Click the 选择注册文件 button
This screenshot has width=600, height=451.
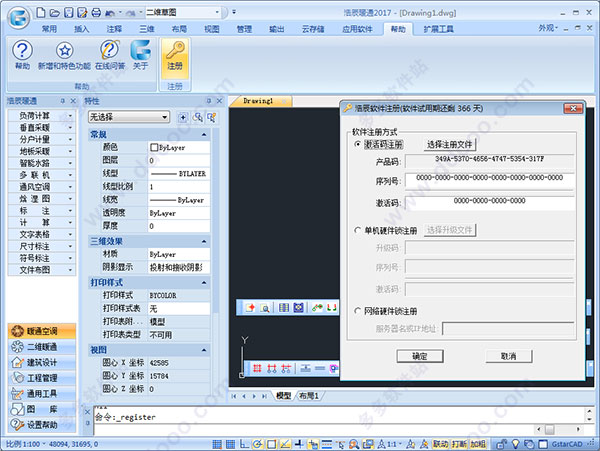[450, 144]
